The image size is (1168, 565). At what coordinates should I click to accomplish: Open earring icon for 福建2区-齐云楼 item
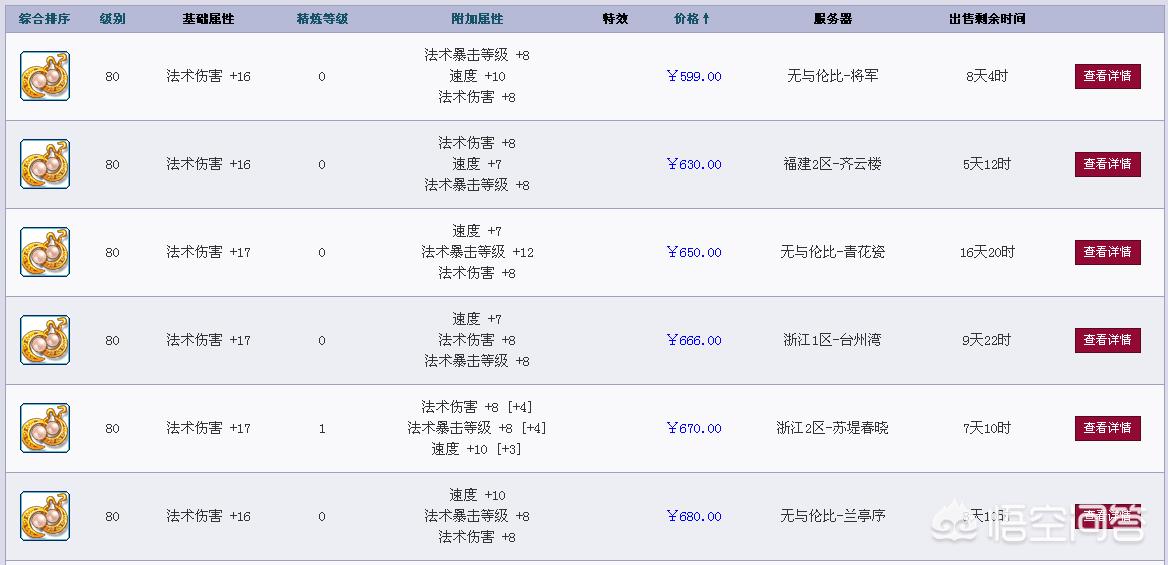(x=45, y=164)
